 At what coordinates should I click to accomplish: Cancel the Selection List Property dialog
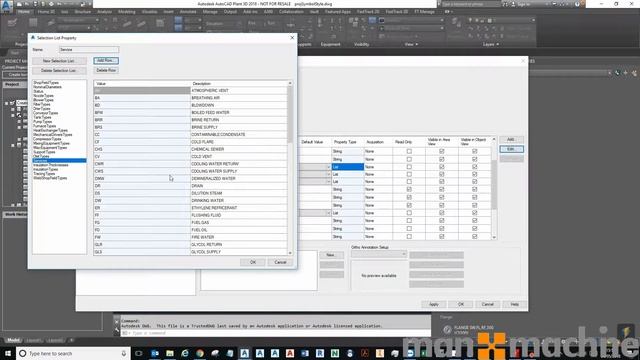tap(280, 262)
